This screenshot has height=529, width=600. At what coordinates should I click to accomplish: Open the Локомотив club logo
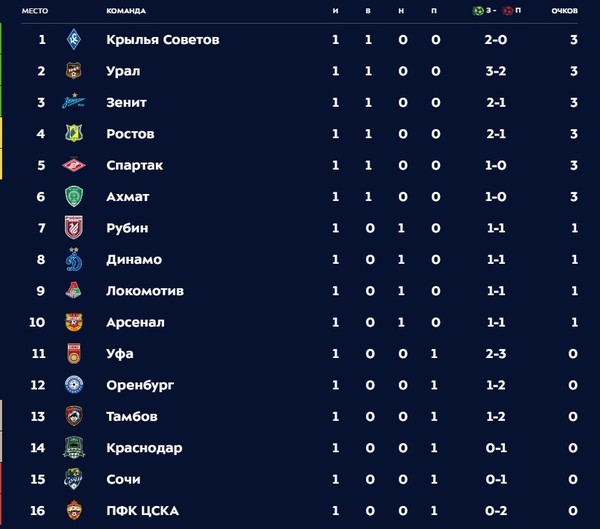(x=74, y=291)
